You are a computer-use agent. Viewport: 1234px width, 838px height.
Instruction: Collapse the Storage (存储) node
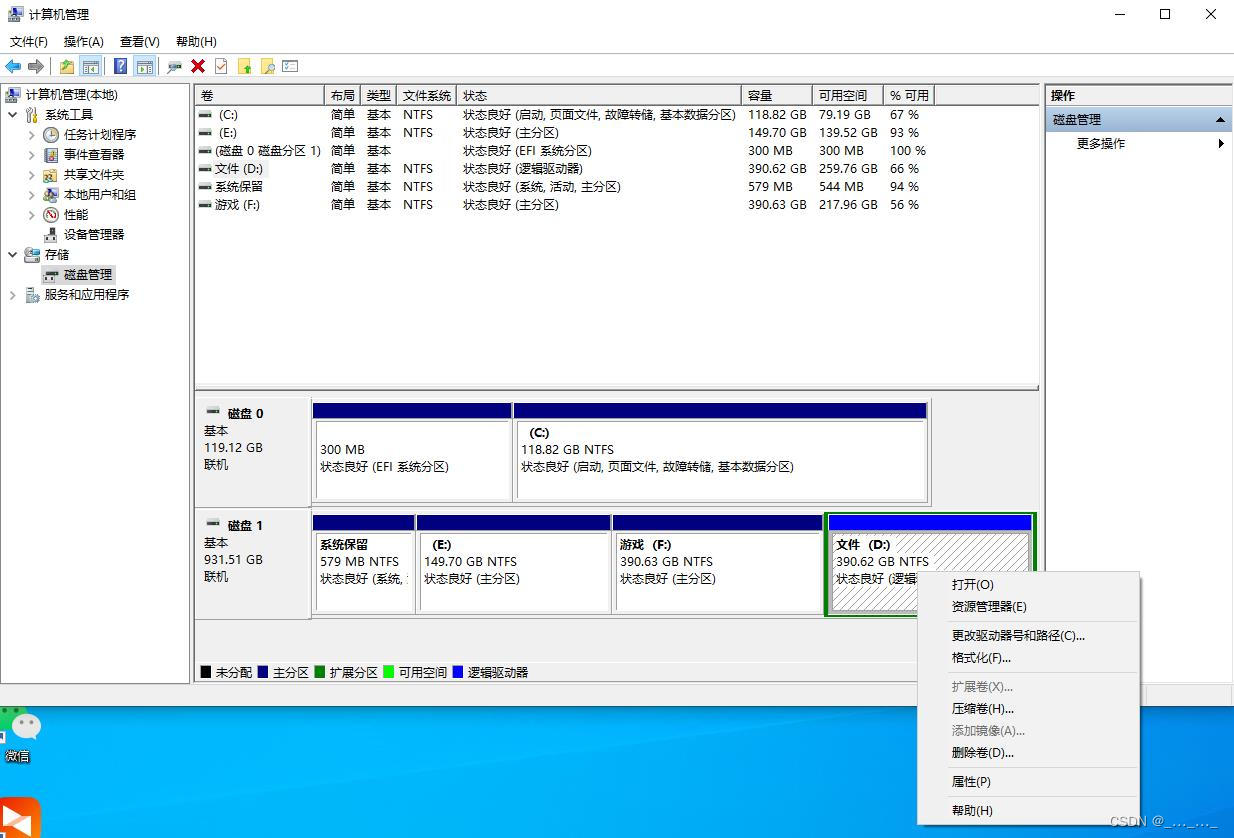coord(12,255)
